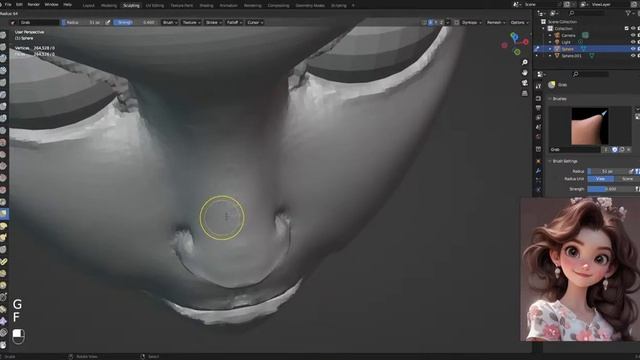Open the Options dropdown
Screen dimensions: 640x360
click(x=519, y=22)
